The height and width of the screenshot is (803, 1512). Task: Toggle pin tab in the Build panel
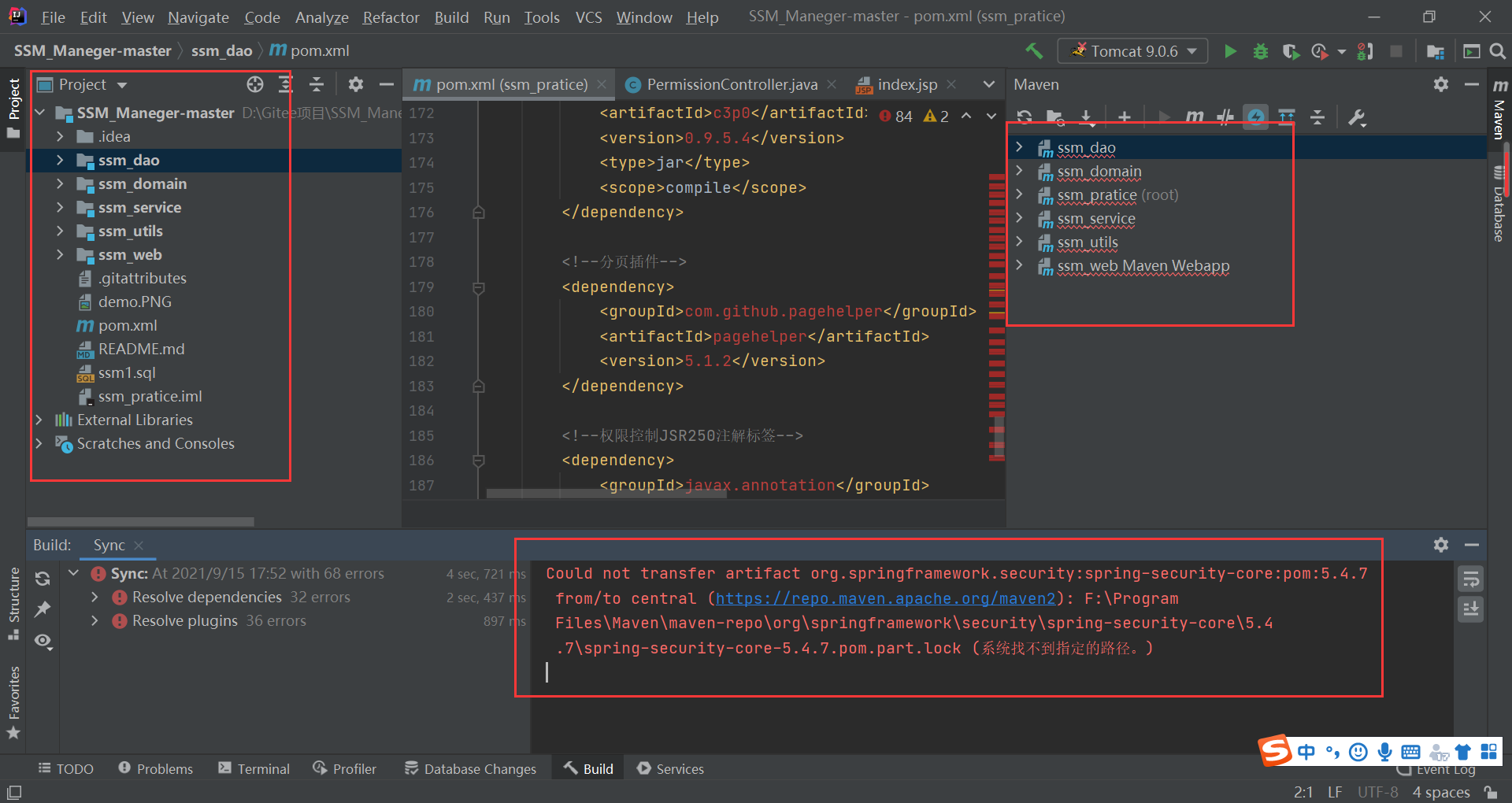[x=43, y=609]
